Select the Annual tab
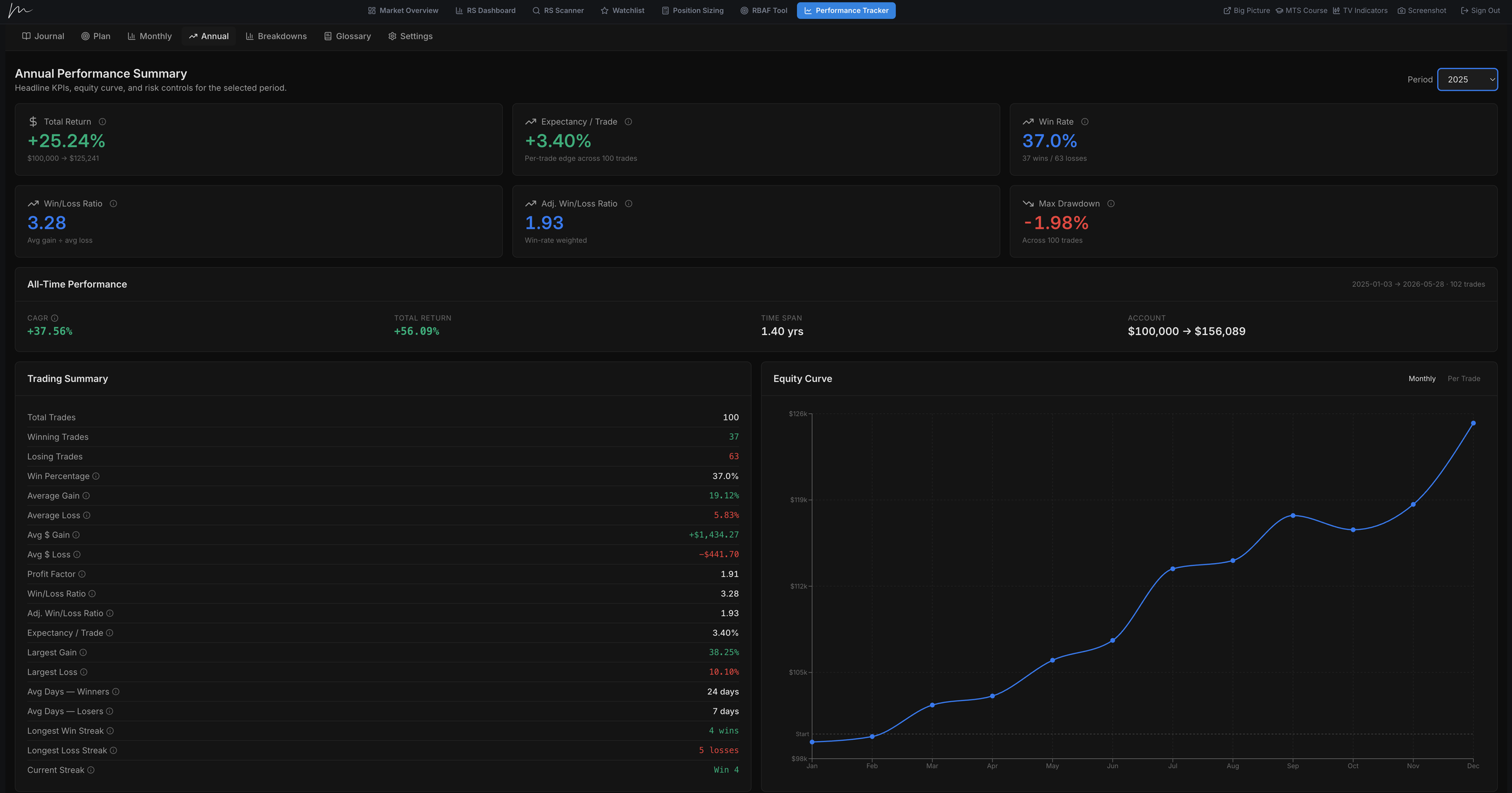The width and height of the screenshot is (1512, 793). (x=209, y=36)
